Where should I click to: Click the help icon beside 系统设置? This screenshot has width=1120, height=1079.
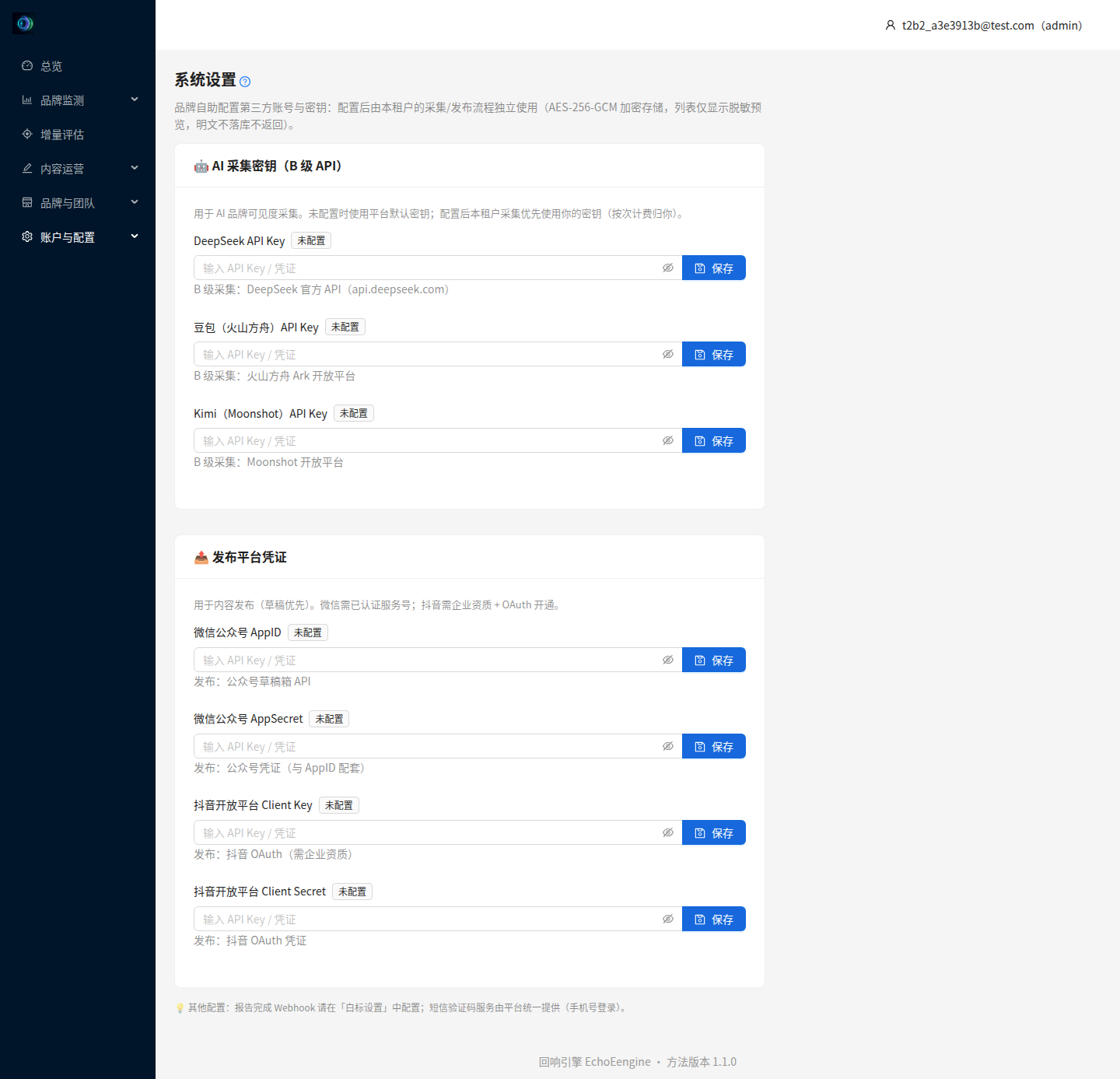245,82
